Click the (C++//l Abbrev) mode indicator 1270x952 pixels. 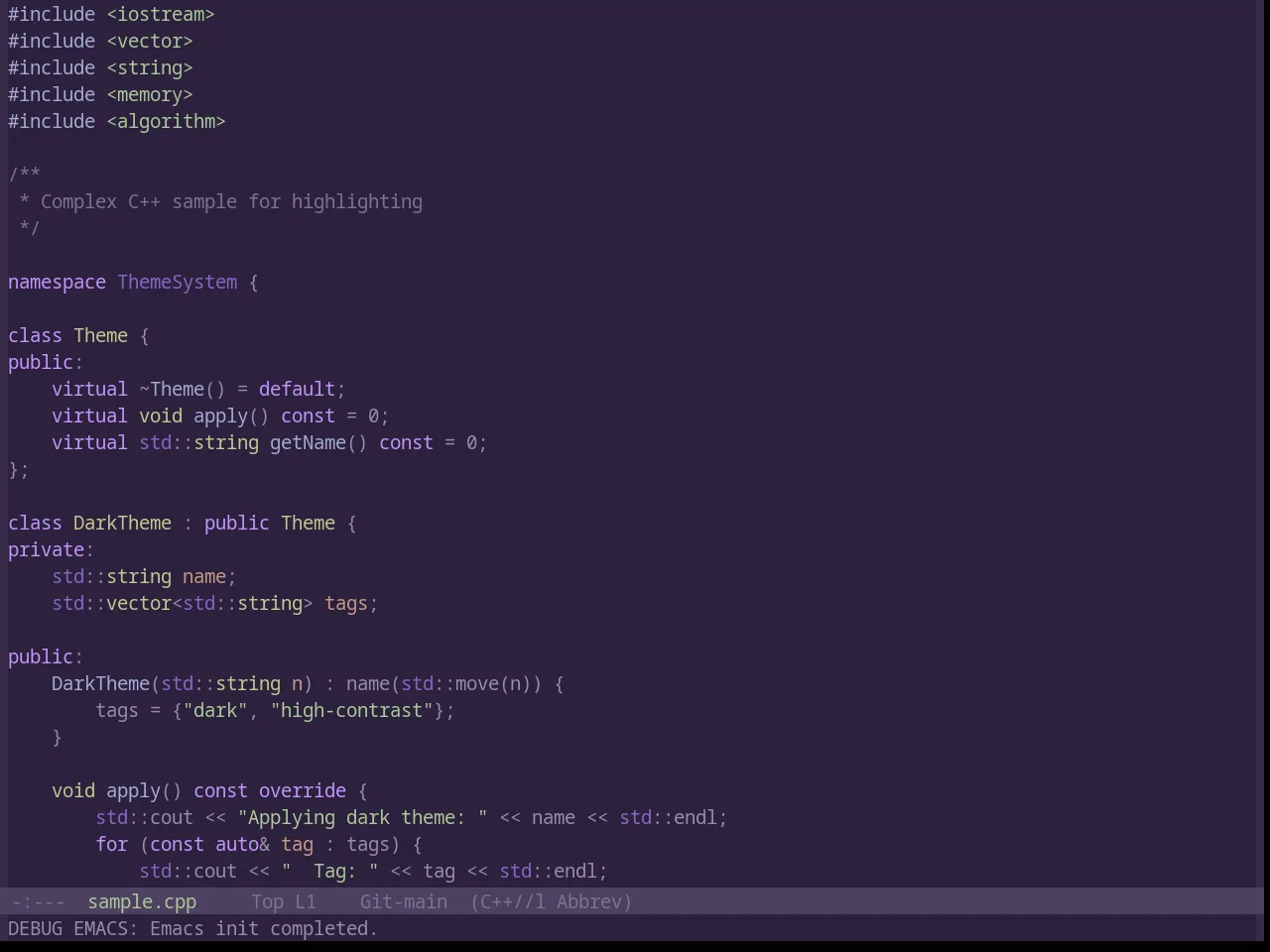(x=551, y=901)
